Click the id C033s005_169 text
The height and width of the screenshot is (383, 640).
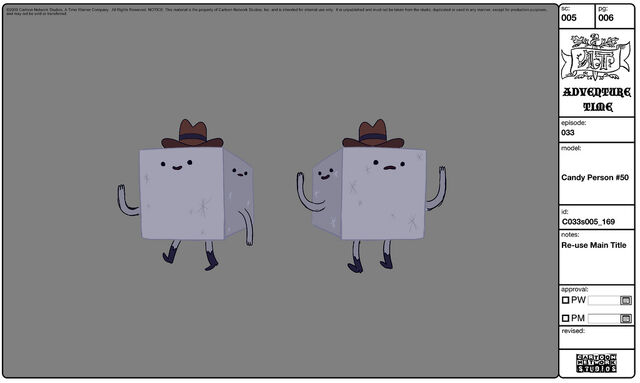[588, 222]
